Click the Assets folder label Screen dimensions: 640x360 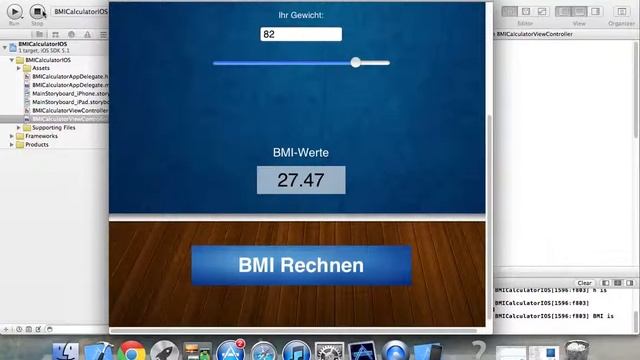pyautogui.click(x=41, y=68)
